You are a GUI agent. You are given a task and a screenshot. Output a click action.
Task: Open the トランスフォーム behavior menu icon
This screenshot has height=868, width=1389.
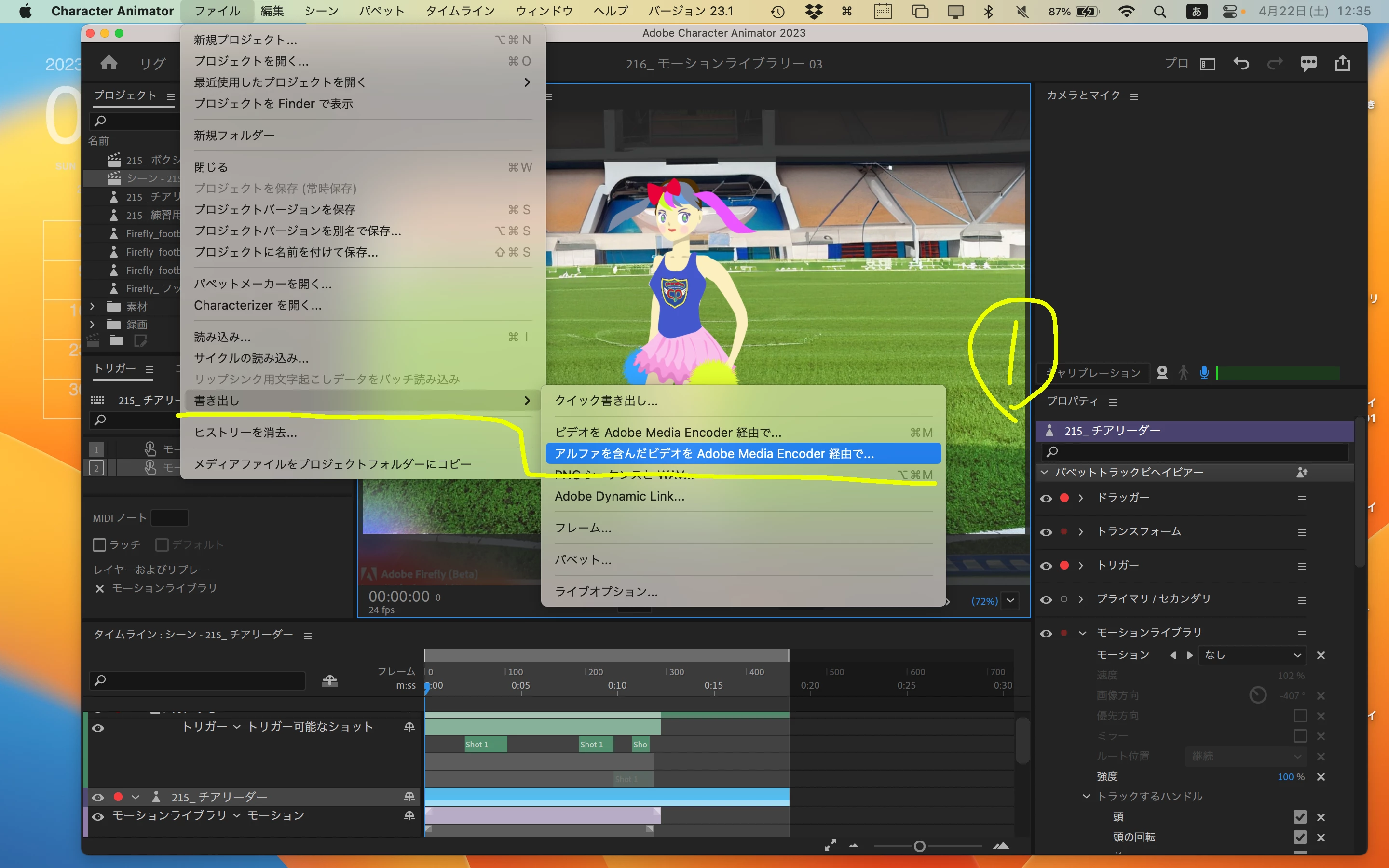coord(1302,533)
